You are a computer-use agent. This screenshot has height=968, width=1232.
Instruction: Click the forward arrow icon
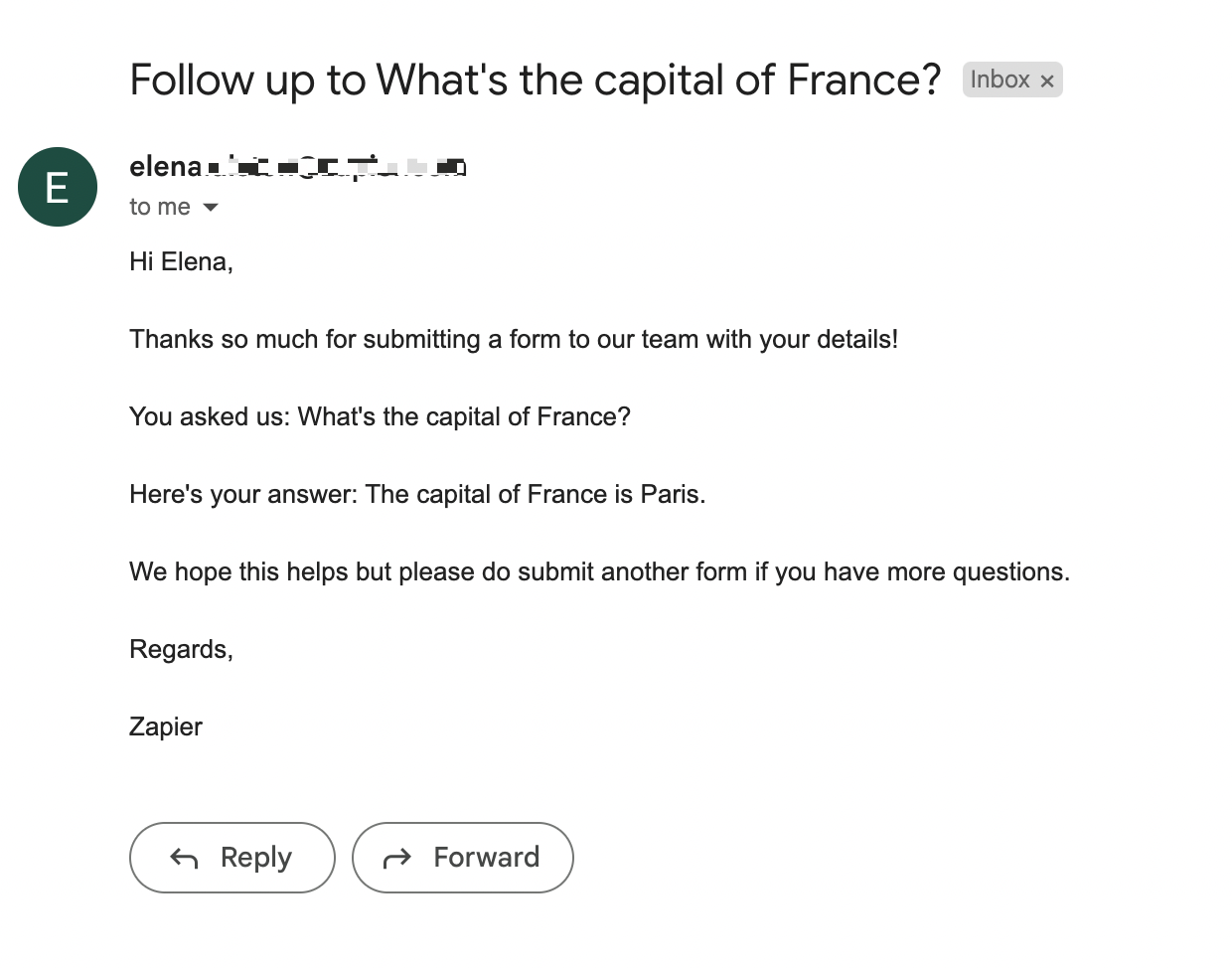pos(397,858)
